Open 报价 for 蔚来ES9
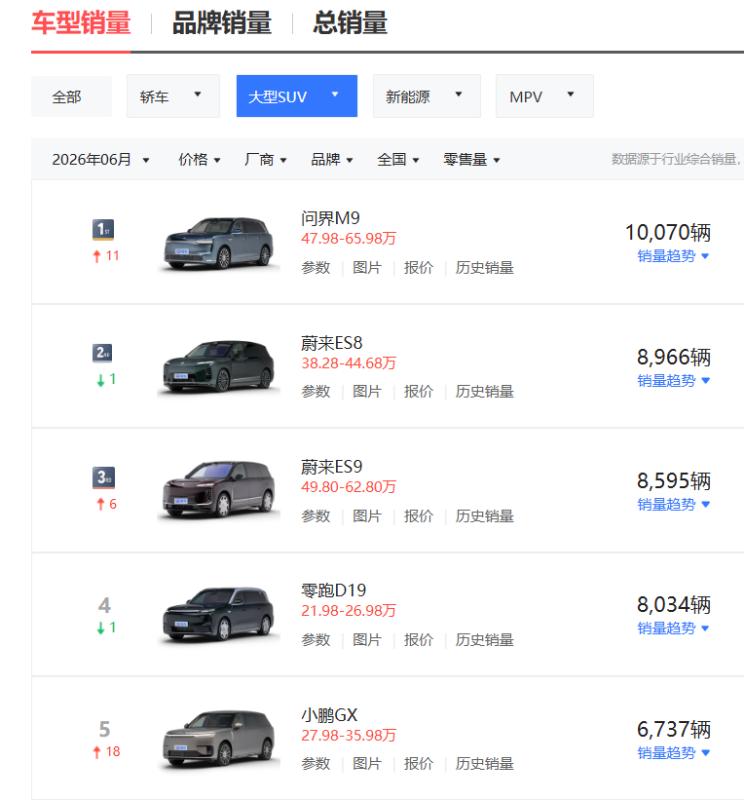Viewport: 744px width, 800px height. click(x=418, y=516)
